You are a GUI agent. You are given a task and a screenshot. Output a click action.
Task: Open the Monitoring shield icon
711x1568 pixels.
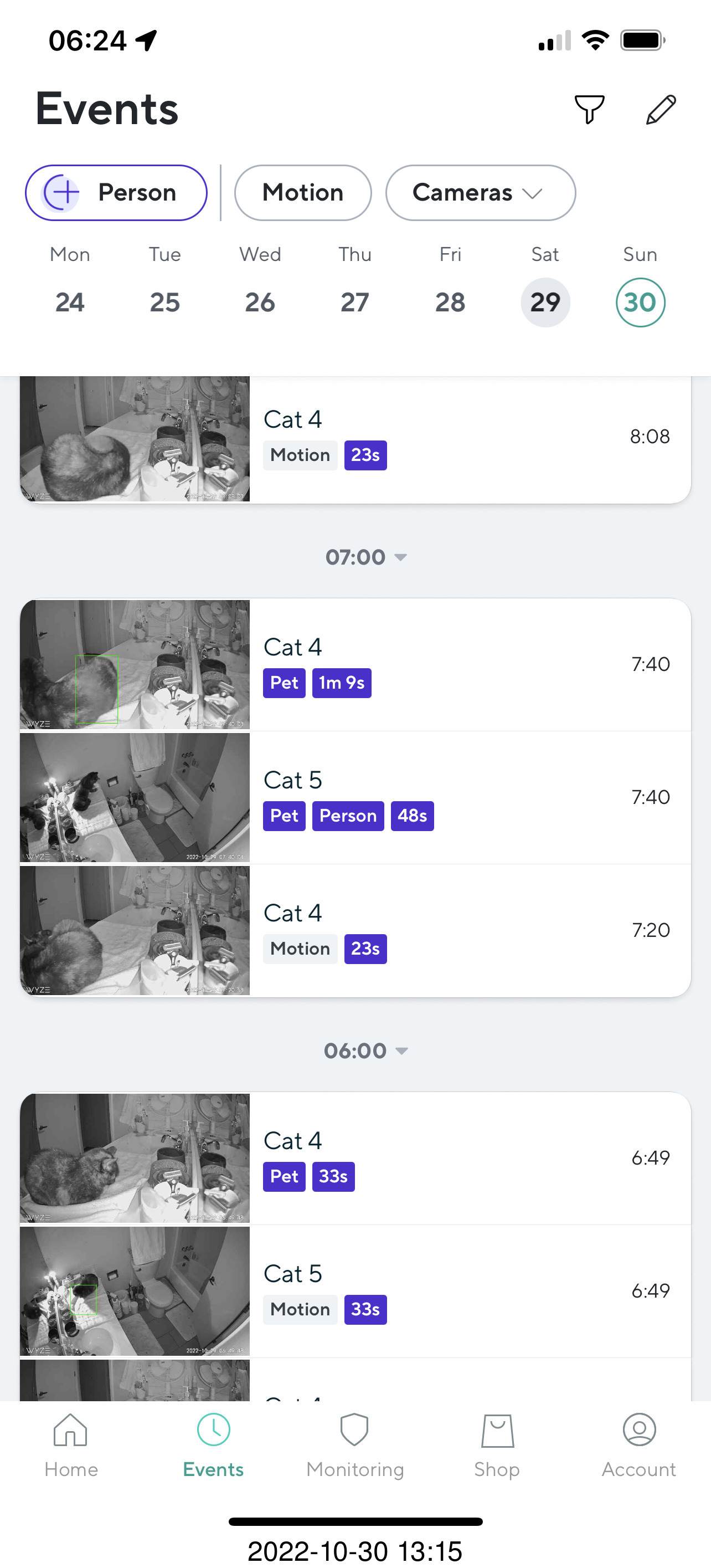[354, 1431]
